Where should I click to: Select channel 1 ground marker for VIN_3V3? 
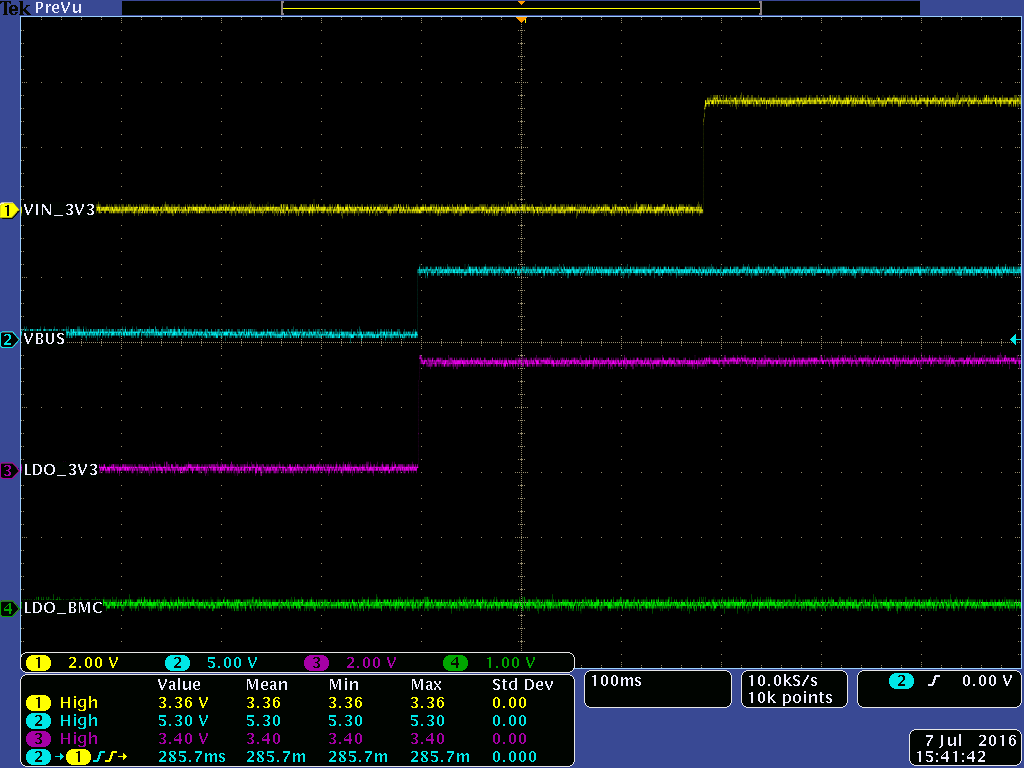pos(8,210)
